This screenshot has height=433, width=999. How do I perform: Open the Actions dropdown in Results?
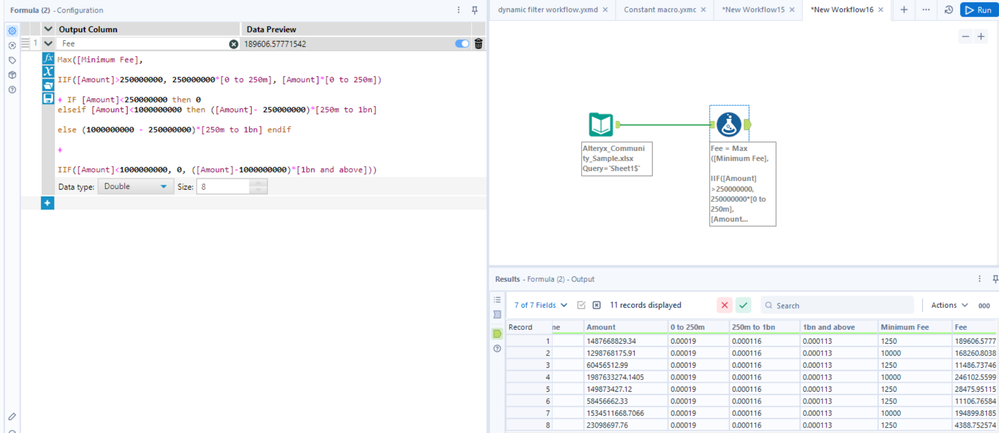tap(949, 305)
